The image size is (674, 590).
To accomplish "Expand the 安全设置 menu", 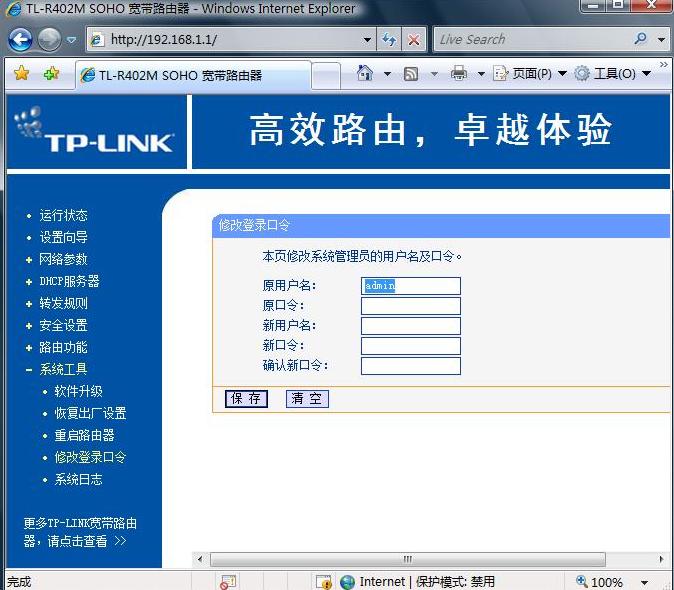I will click(64, 325).
